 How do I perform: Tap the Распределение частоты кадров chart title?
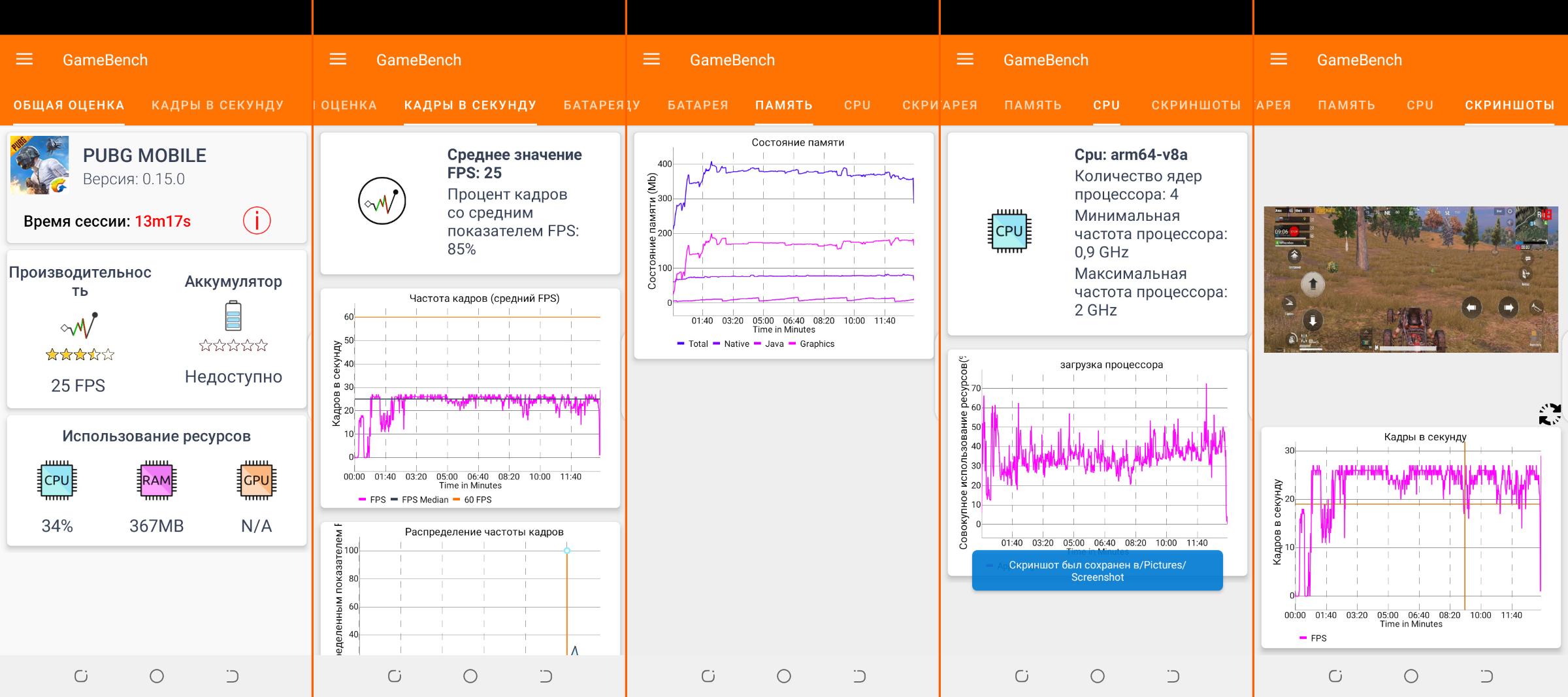click(484, 532)
